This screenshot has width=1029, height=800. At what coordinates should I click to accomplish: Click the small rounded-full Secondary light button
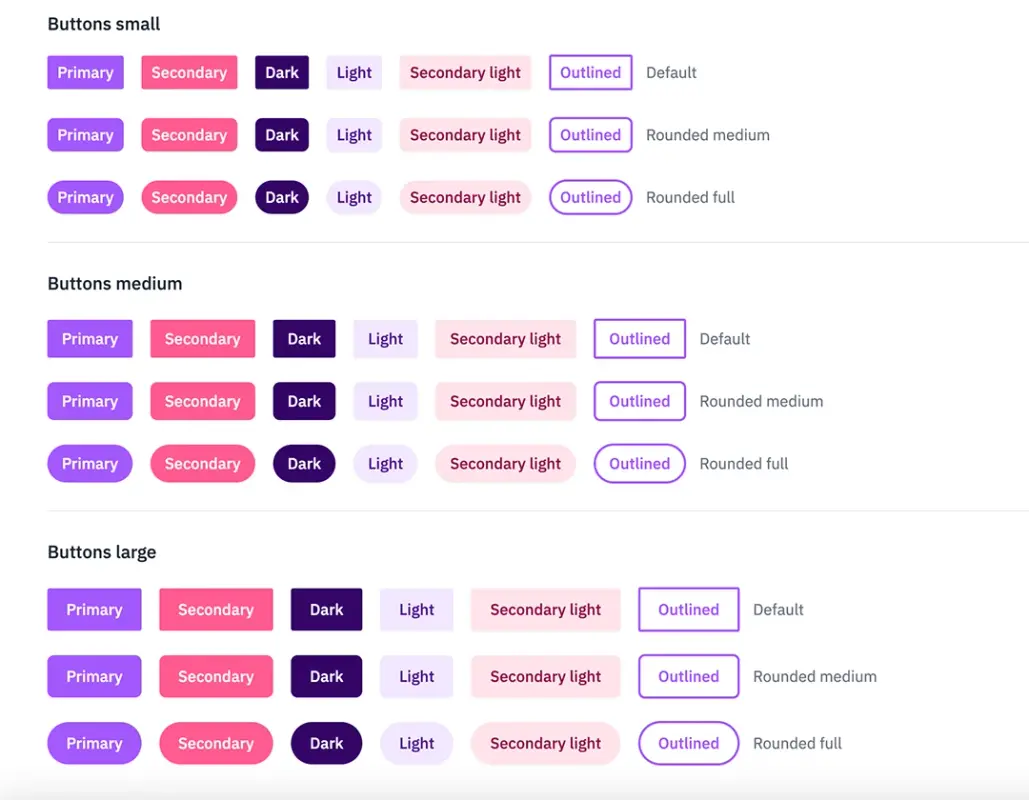[x=465, y=198]
